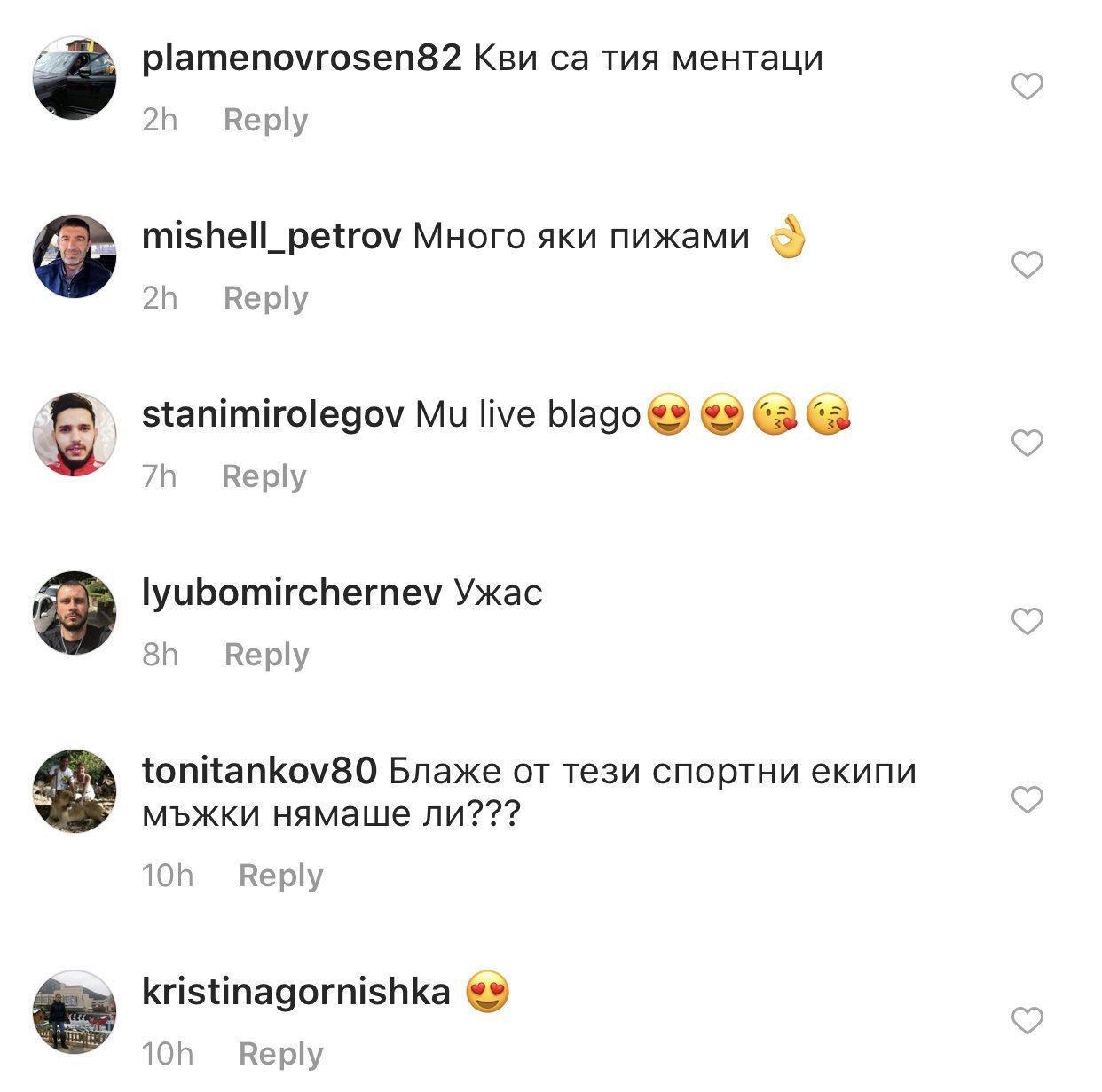Open mishell_petrov's avatar
This screenshot has height=1092, width=1102.
tap(75, 256)
